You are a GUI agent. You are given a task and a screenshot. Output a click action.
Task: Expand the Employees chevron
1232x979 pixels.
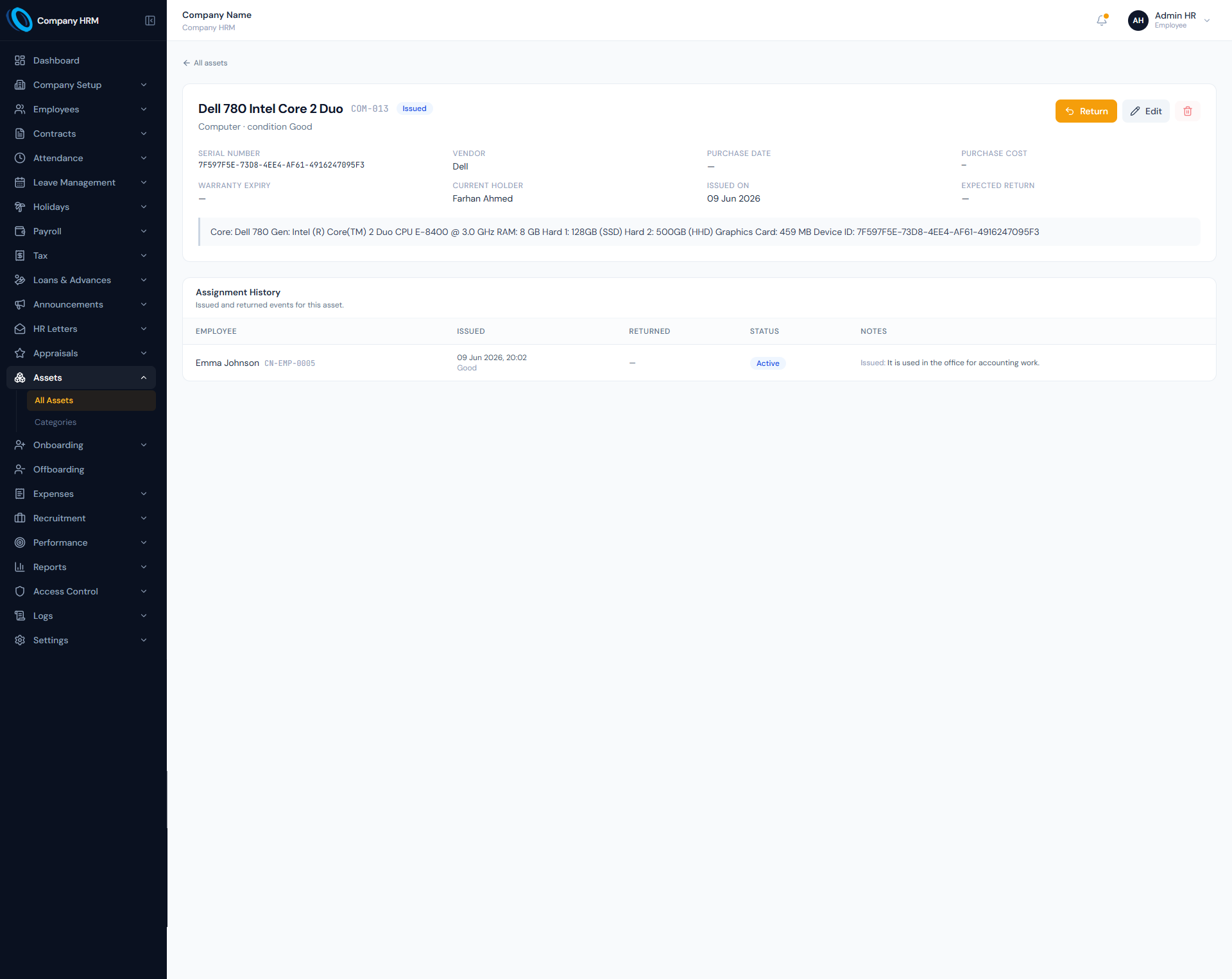pos(144,109)
